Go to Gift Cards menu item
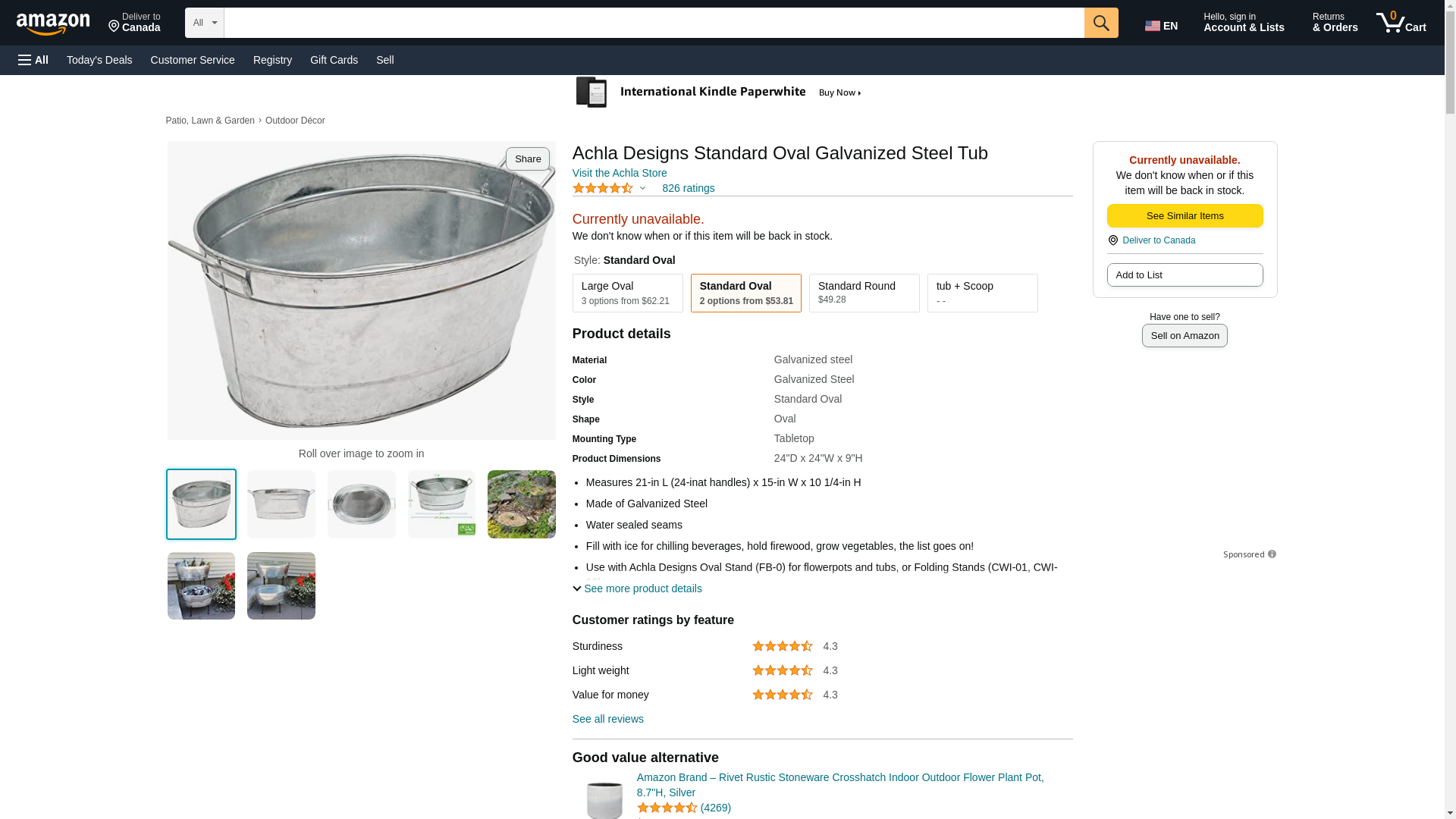The image size is (1456, 819). click(334, 60)
